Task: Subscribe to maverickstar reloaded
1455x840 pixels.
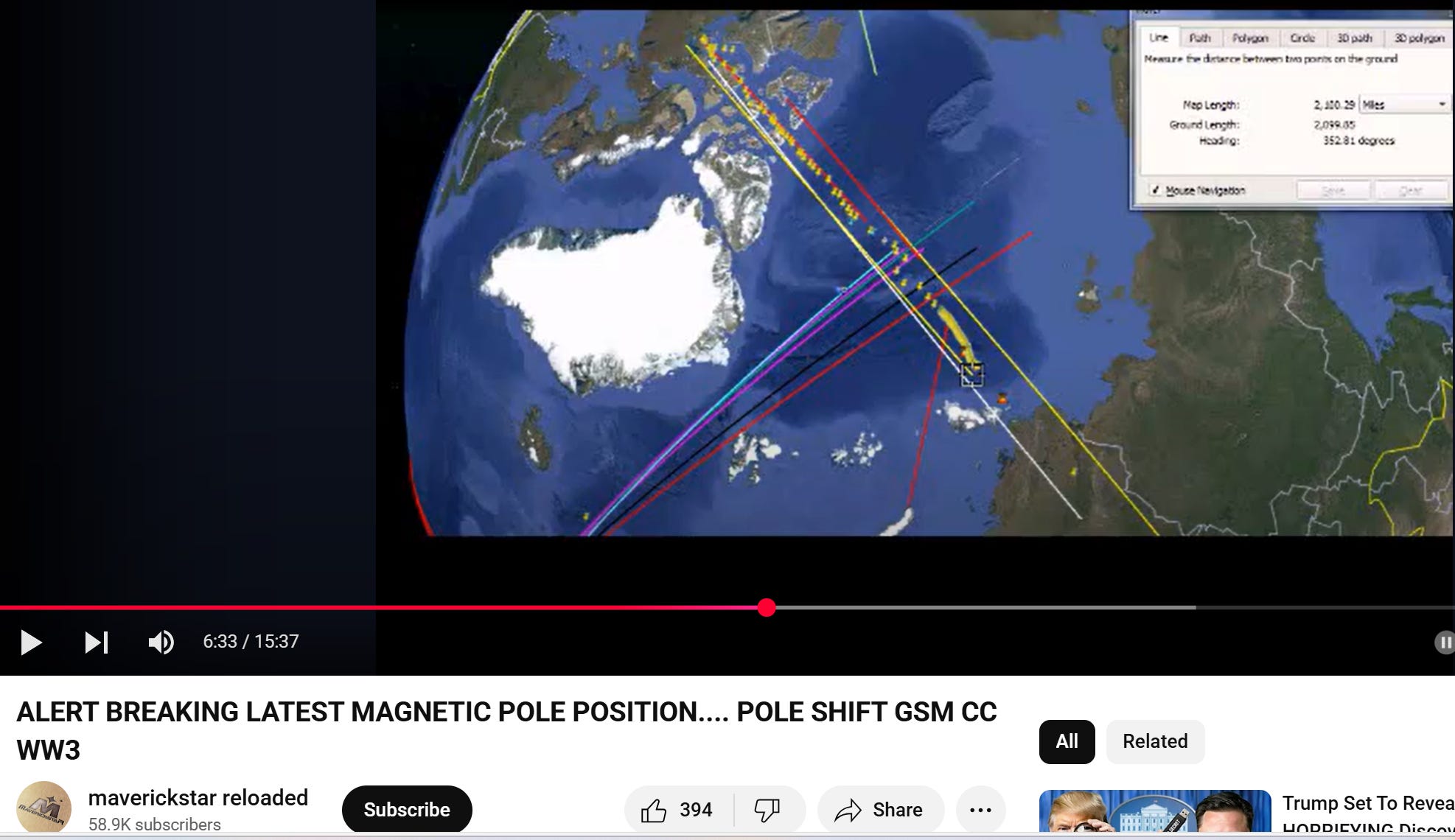Action: [x=407, y=810]
